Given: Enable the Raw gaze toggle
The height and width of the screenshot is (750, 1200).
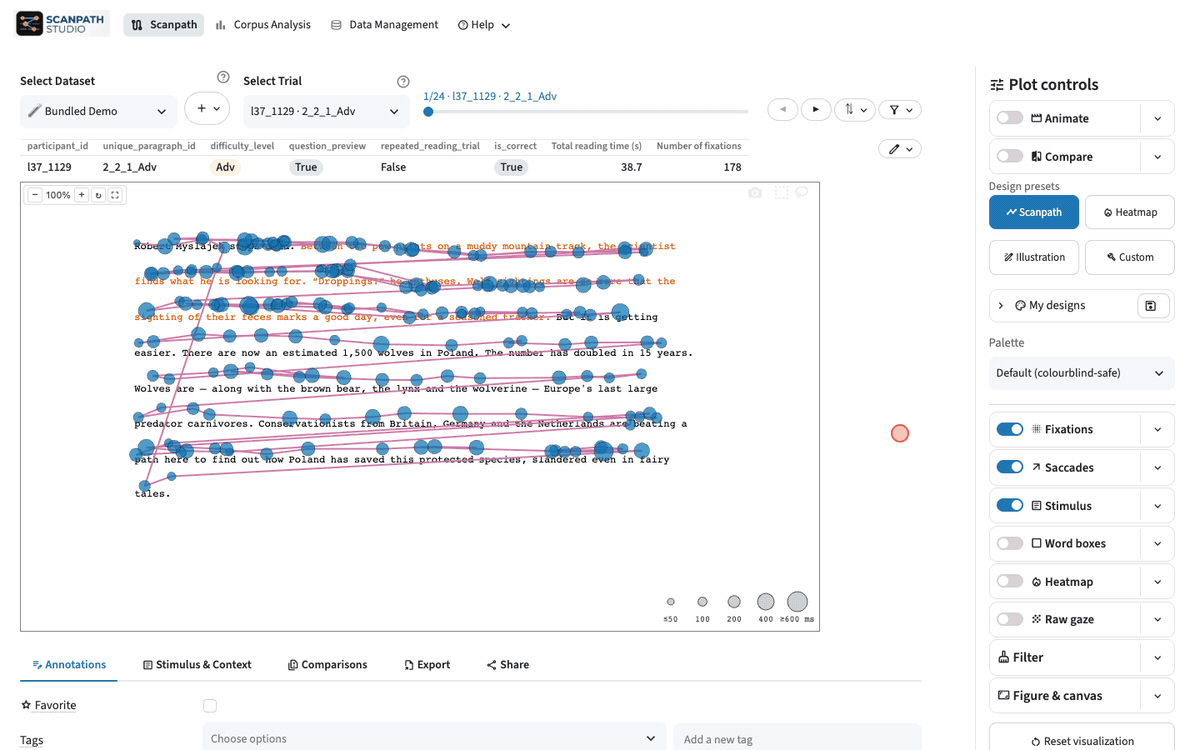Looking at the screenshot, I should coord(1010,619).
